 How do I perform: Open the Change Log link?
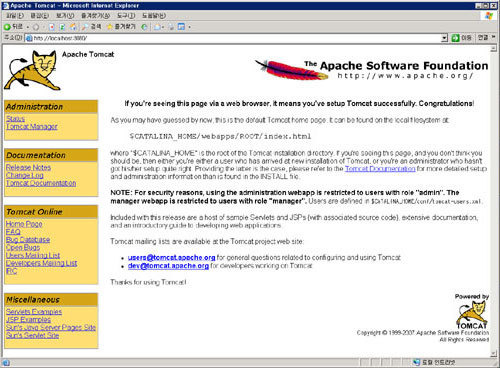coord(25,175)
